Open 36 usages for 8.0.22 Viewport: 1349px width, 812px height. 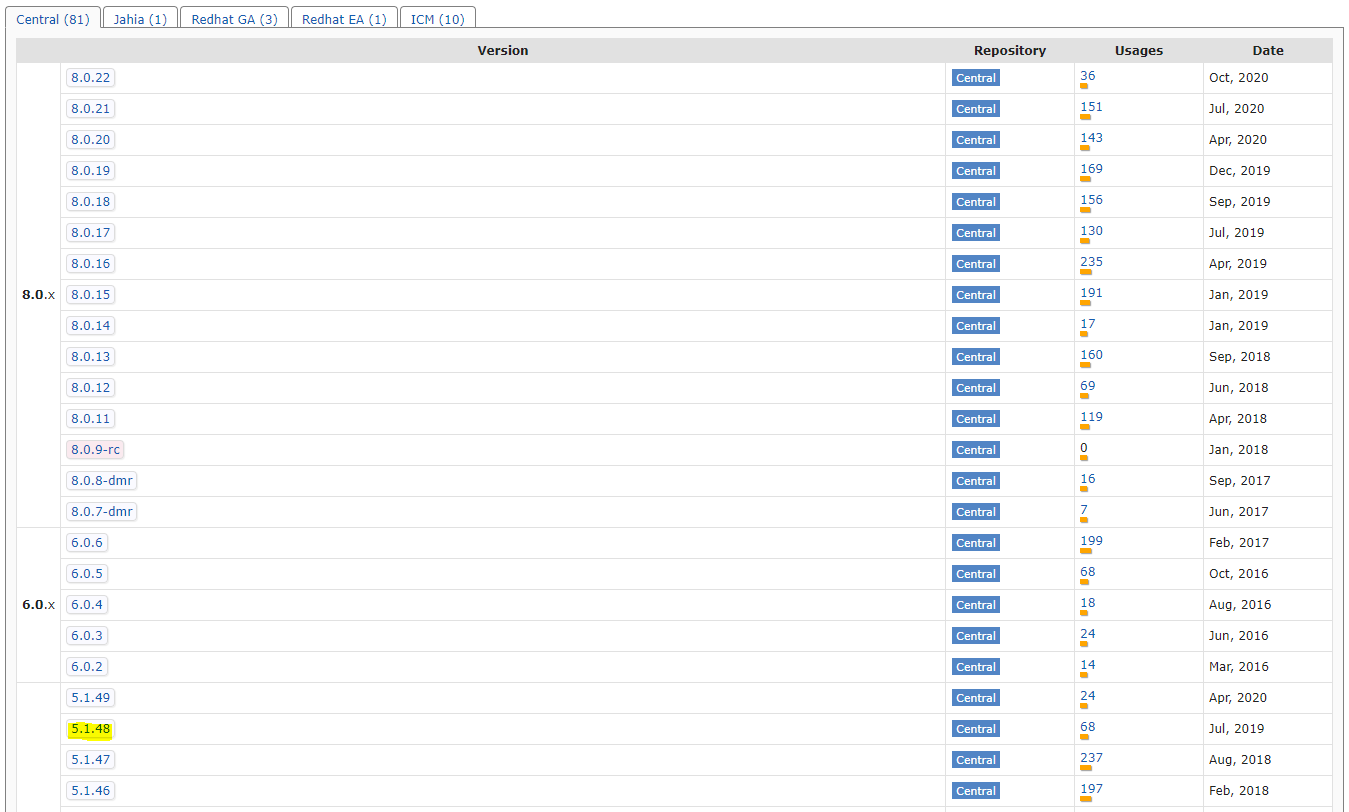coord(1087,76)
